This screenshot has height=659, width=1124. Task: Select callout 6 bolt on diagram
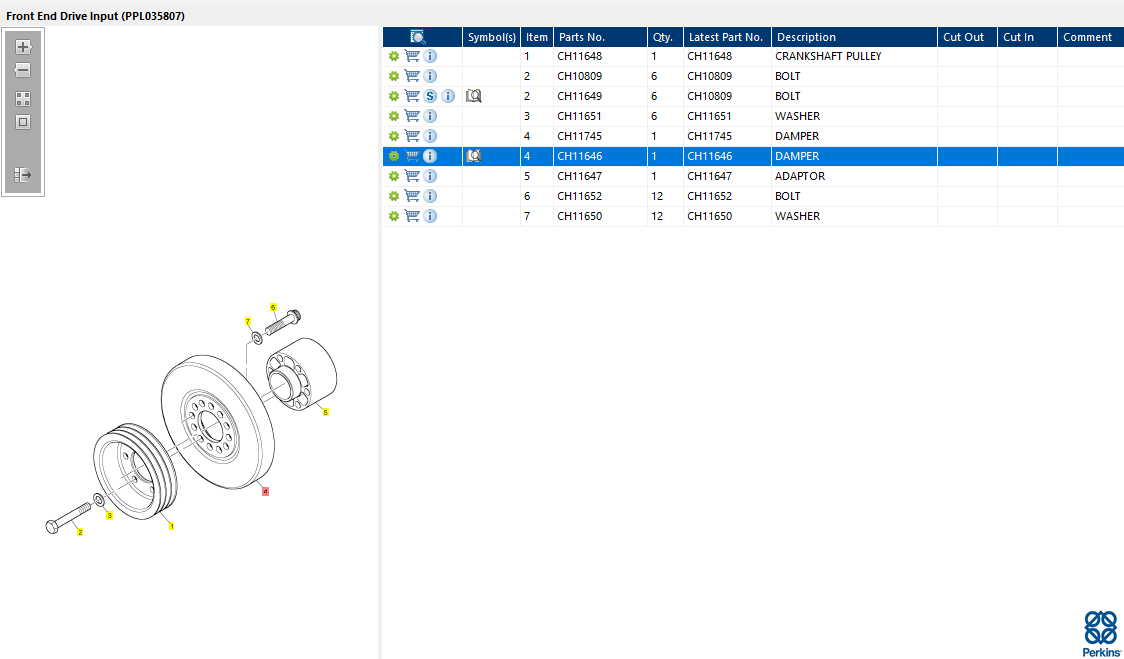pyautogui.click(x=273, y=307)
